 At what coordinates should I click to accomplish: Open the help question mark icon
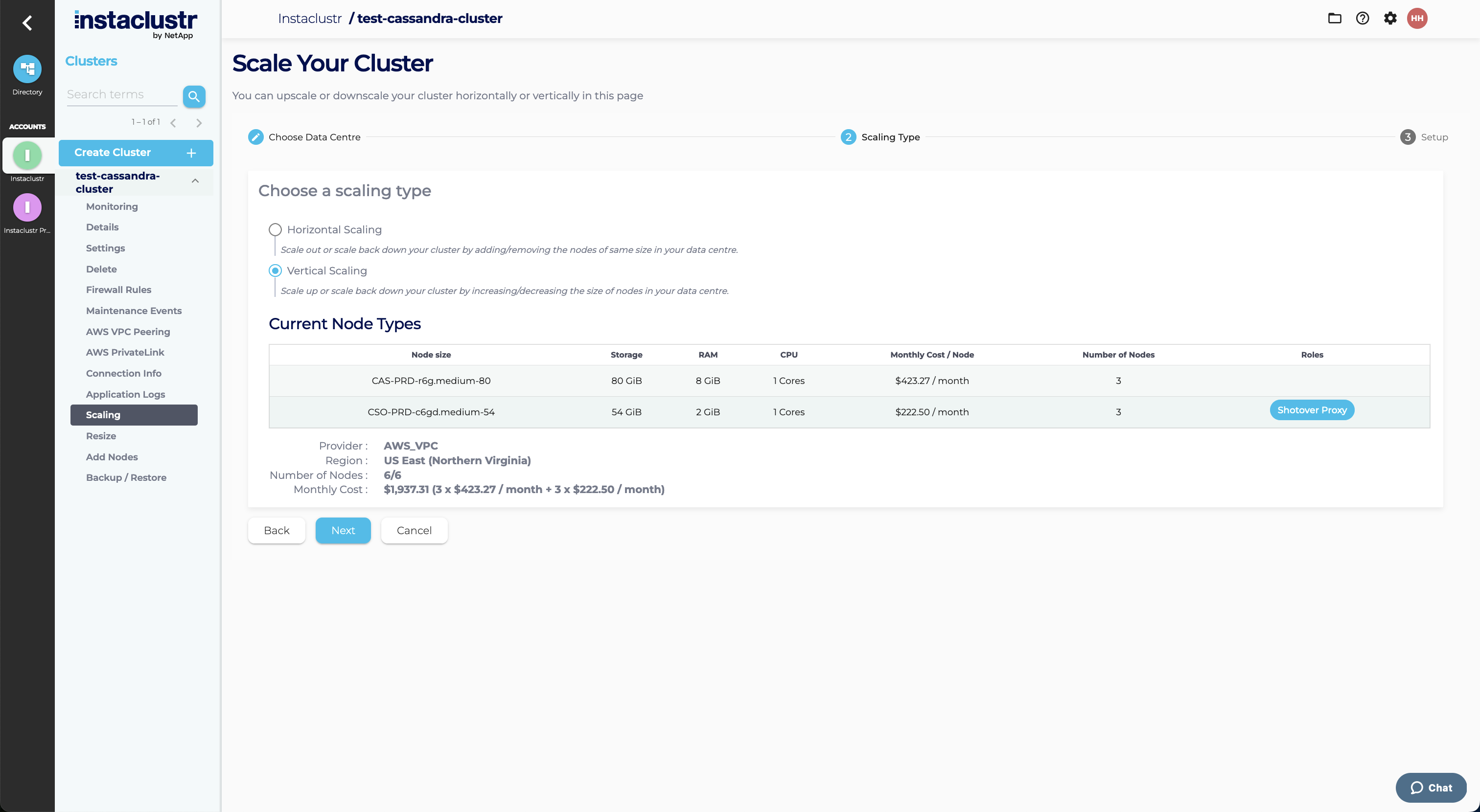point(1362,19)
